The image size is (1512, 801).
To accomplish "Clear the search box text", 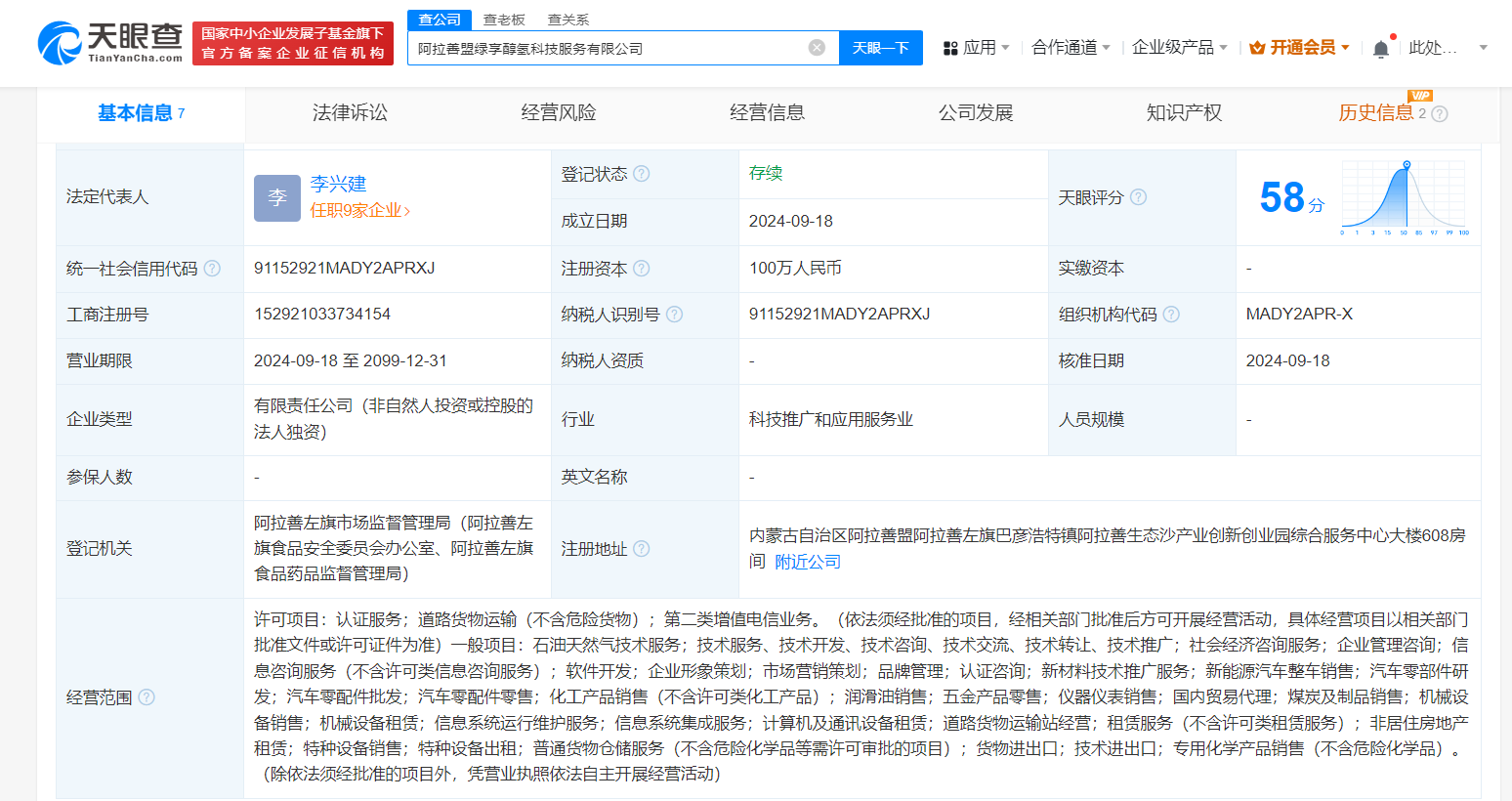I will pos(817,48).
